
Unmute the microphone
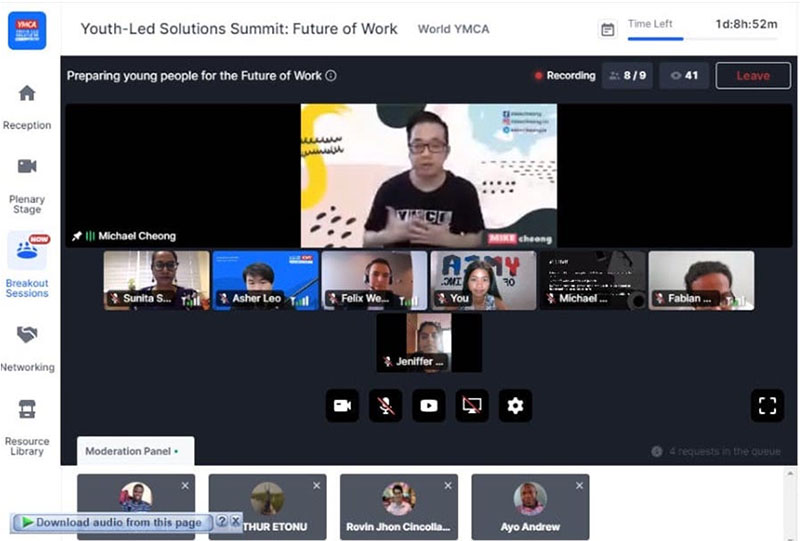(386, 406)
